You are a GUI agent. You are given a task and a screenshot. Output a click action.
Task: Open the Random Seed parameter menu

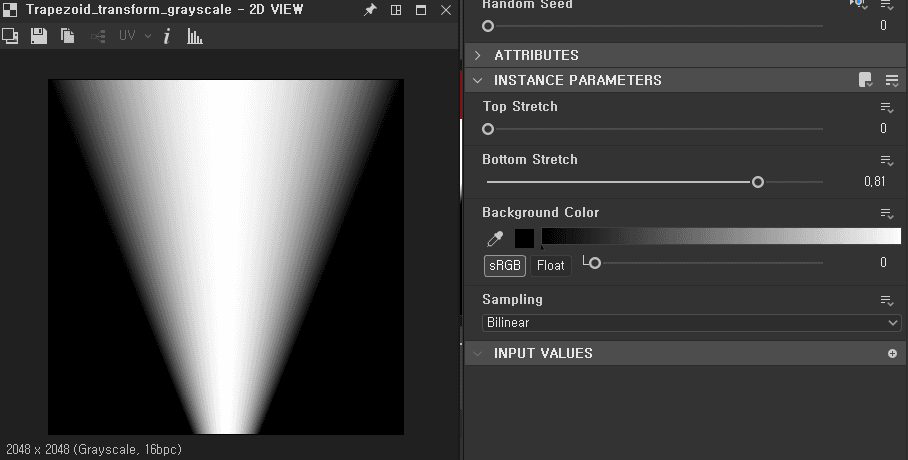click(x=887, y=5)
